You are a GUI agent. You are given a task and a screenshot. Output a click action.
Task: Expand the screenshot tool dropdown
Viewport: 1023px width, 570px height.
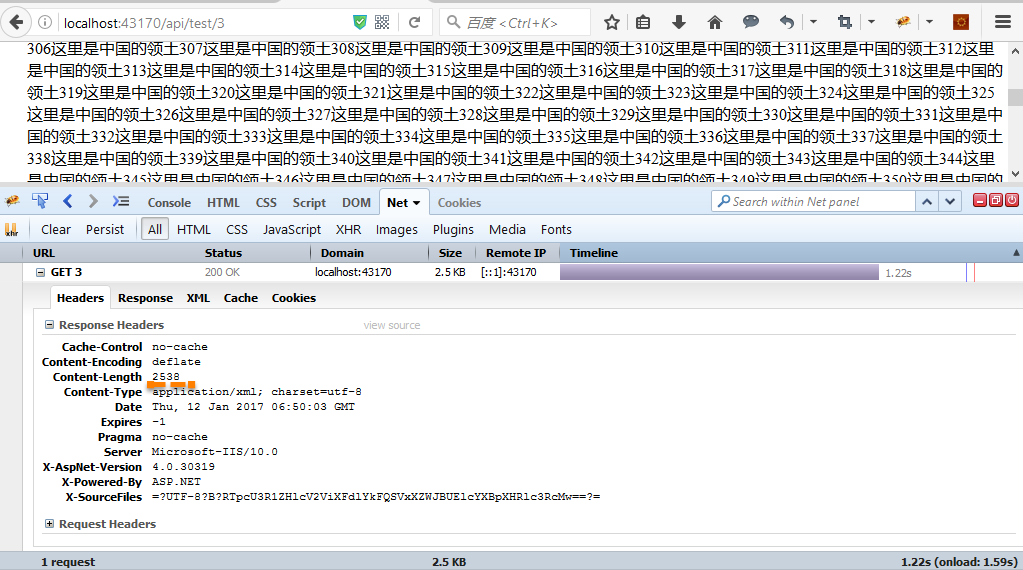pyautogui.click(x=871, y=22)
